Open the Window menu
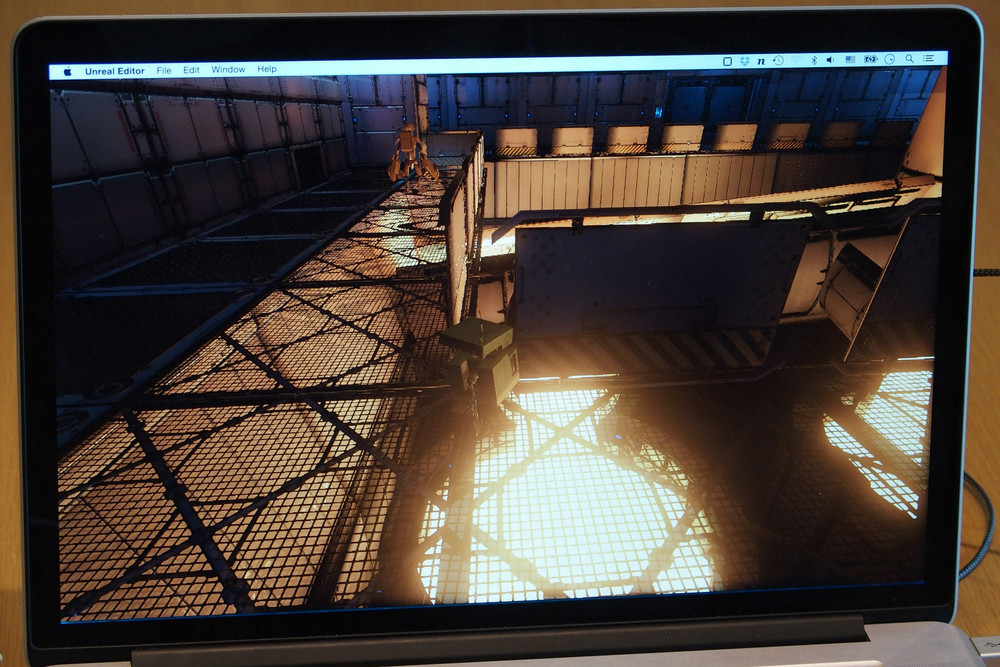This screenshot has width=1000, height=667. coord(228,70)
